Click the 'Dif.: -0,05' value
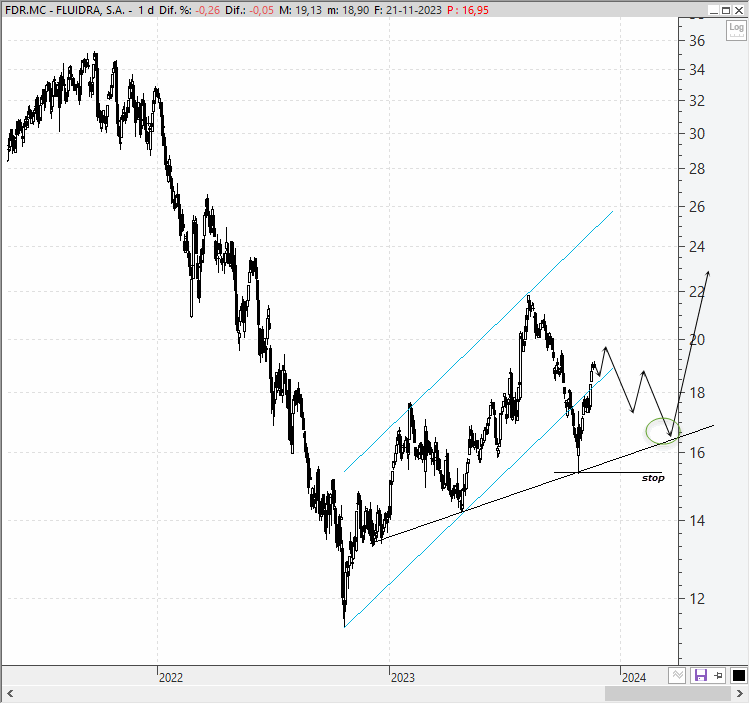Image resolution: width=750 pixels, height=704 pixels. click(x=249, y=10)
